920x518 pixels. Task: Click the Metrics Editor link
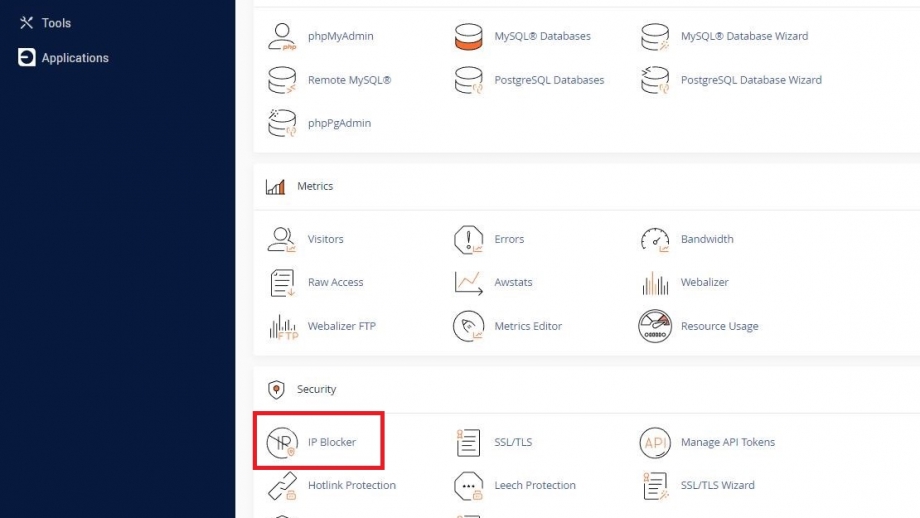tap(528, 326)
